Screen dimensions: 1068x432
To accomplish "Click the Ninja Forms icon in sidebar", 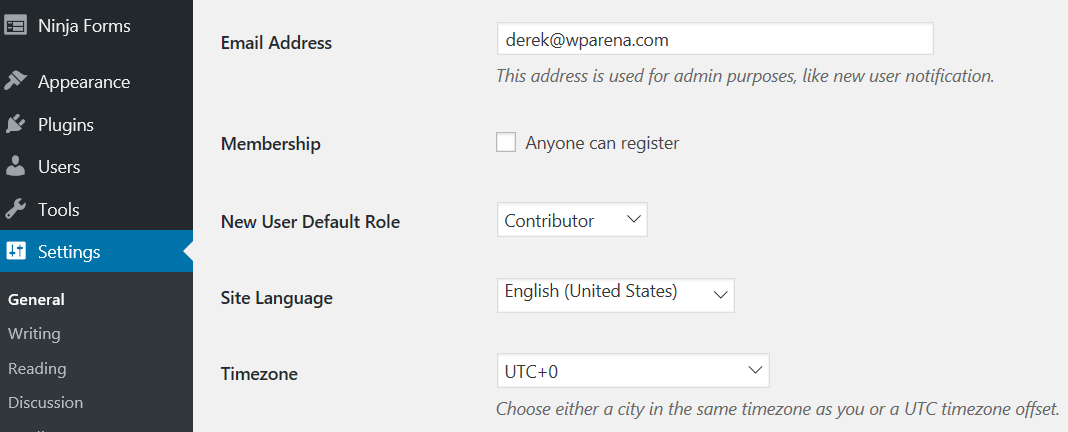I will pos(16,26).
